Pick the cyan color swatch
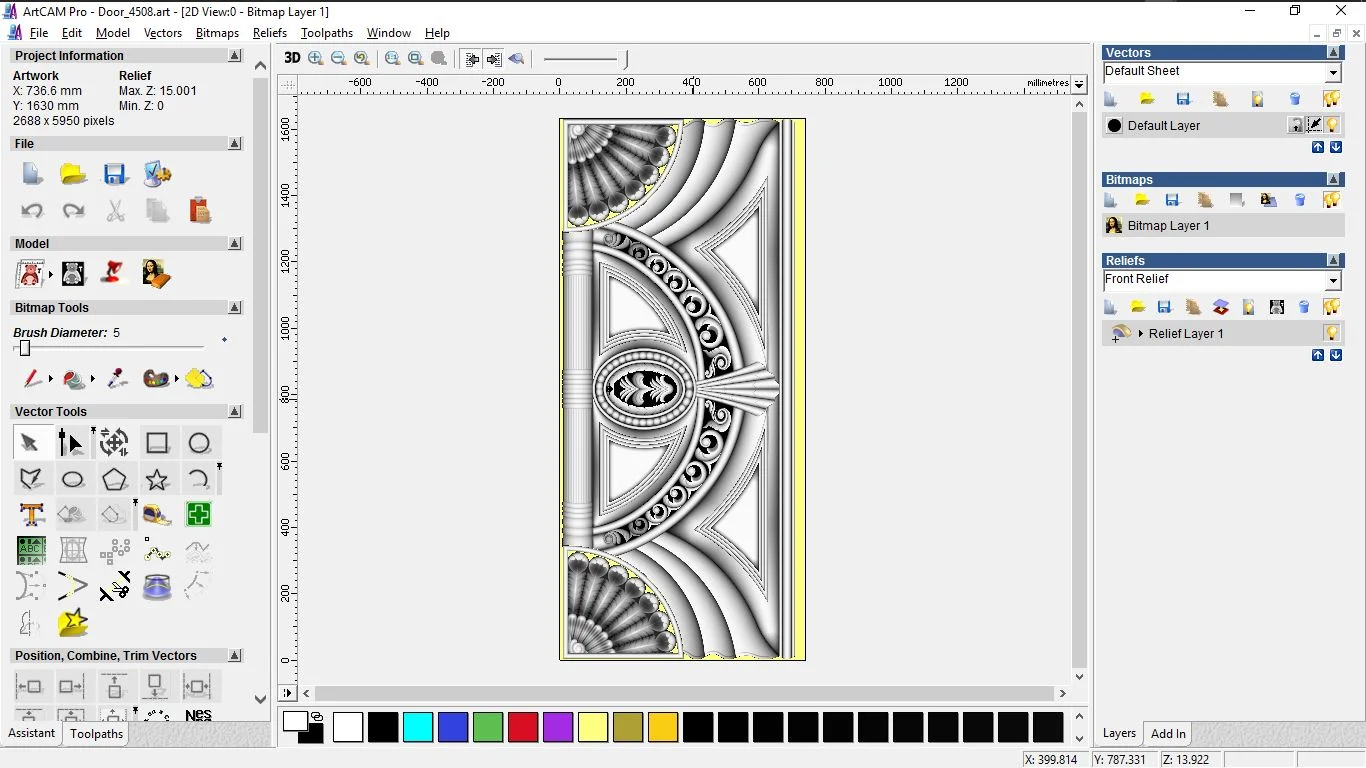Screen dimensions: 1366x768 tap(418, 727)
